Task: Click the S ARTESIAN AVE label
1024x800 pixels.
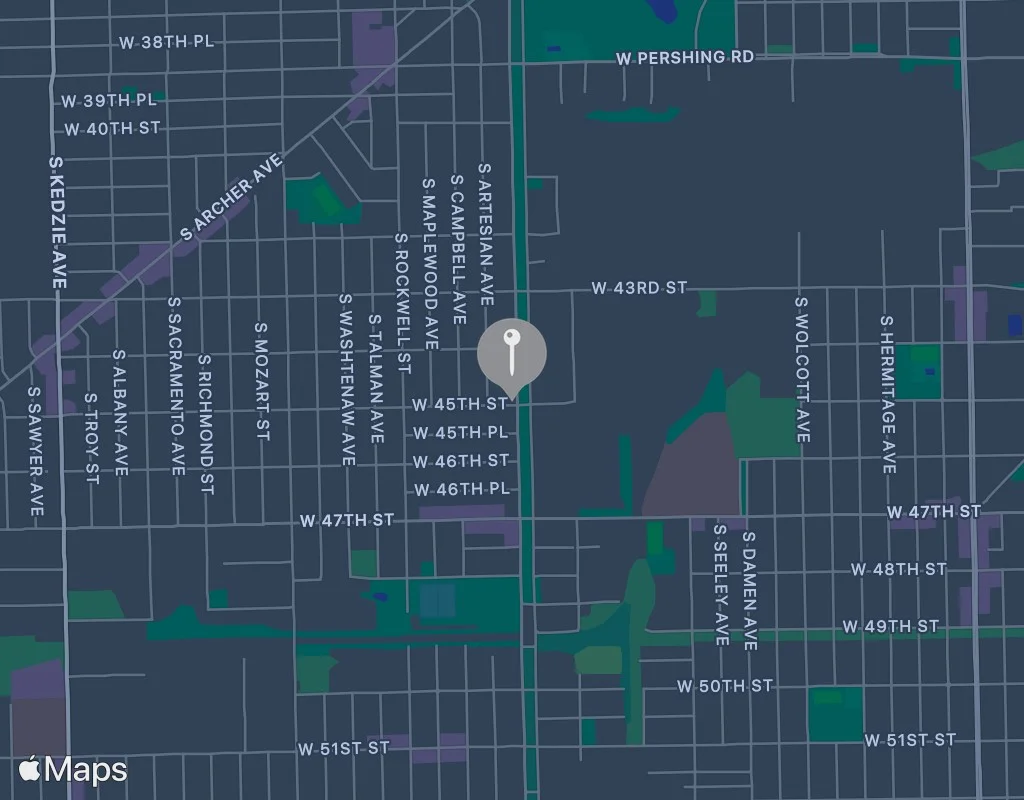Action: [485, 234]
